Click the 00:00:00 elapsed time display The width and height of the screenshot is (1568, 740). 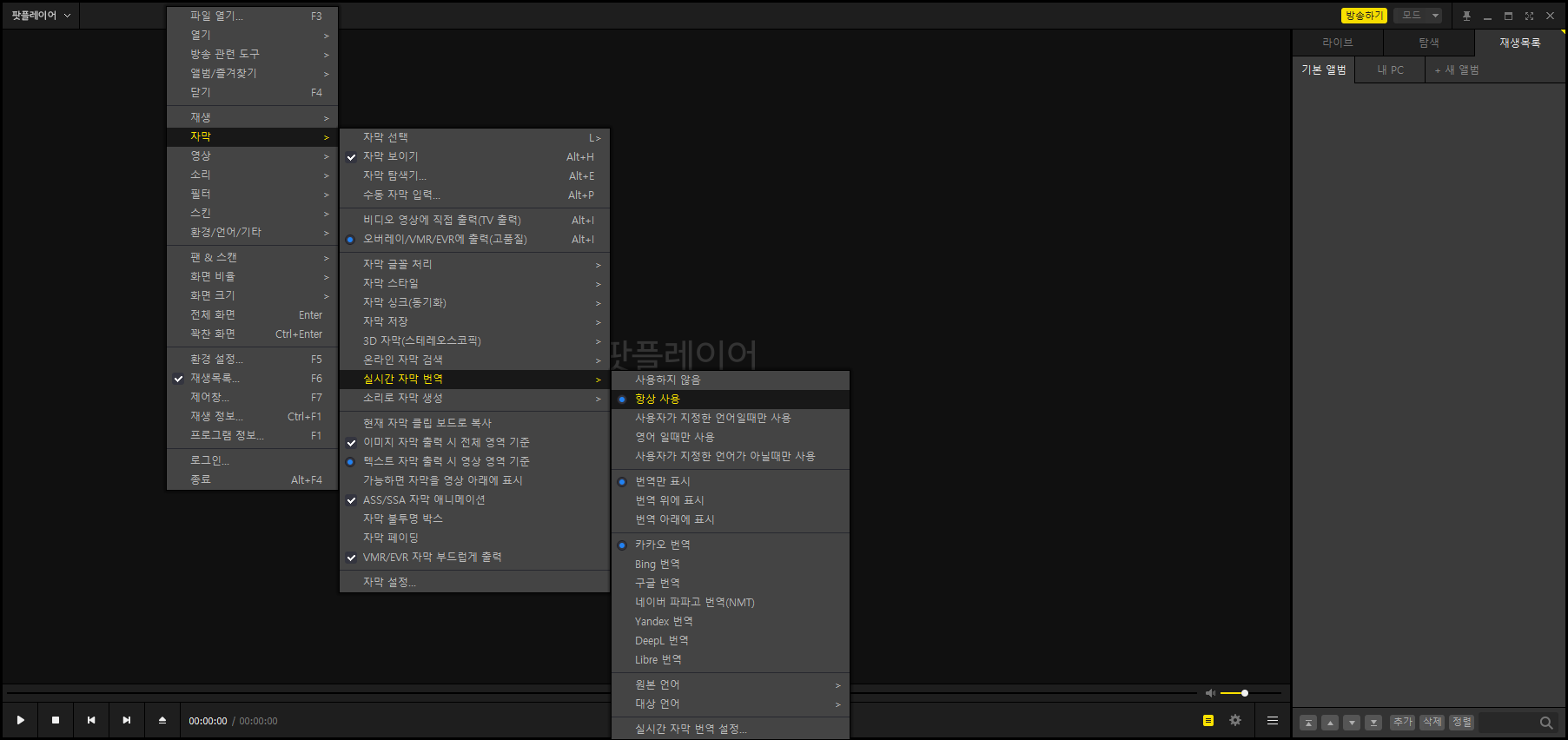coord(208,721)
